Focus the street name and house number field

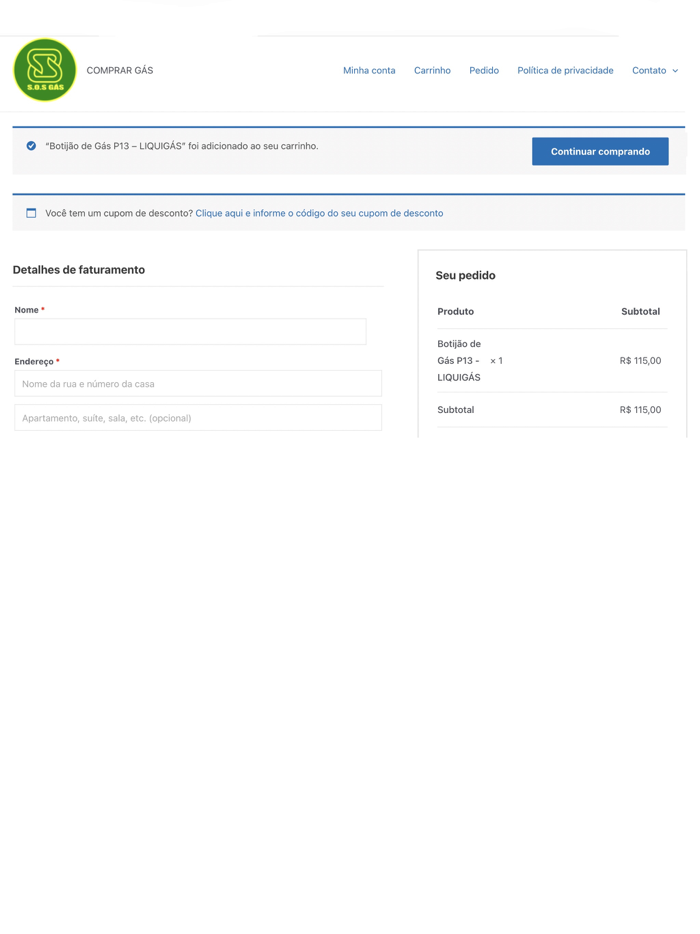tap(198, 384)
